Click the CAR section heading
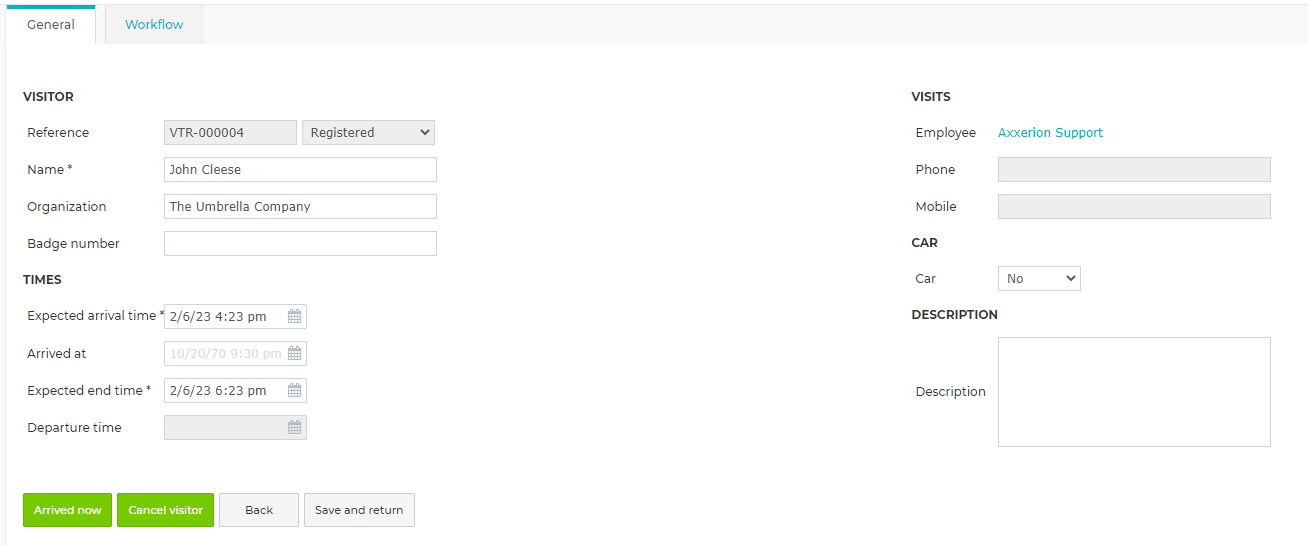 pos(924,242)
